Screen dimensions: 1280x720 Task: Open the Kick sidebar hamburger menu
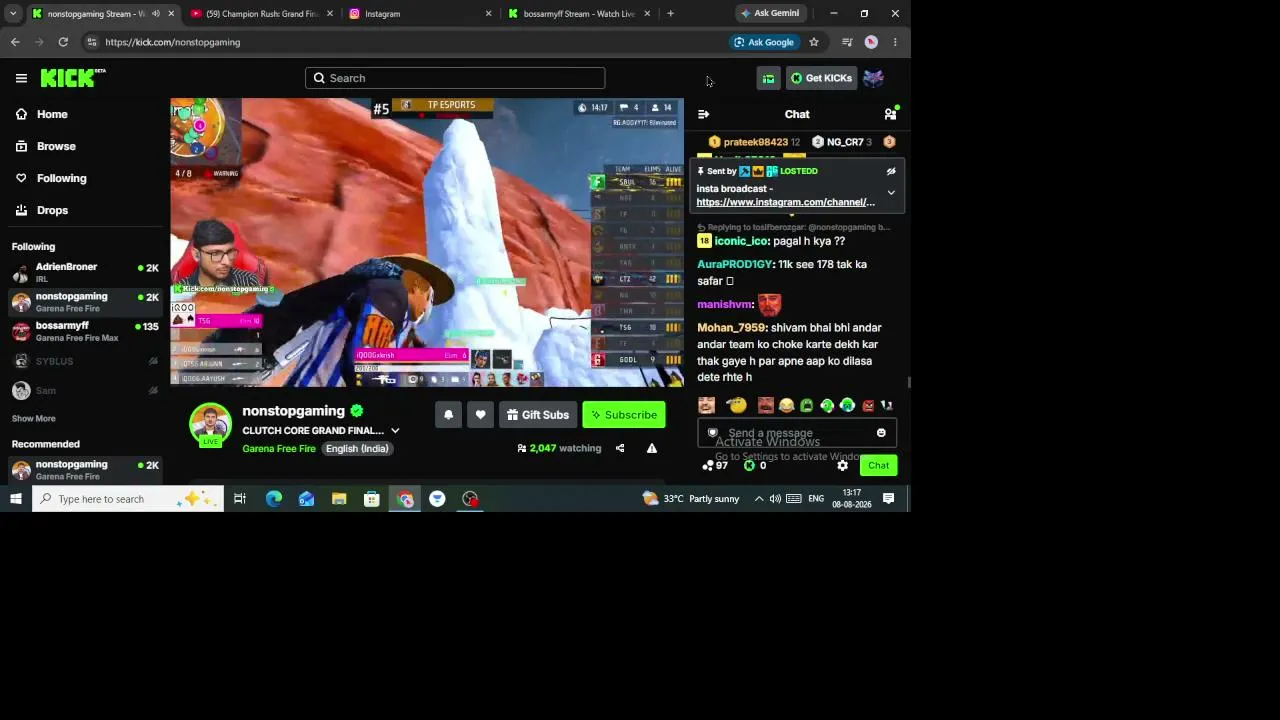tap(21, 78)
